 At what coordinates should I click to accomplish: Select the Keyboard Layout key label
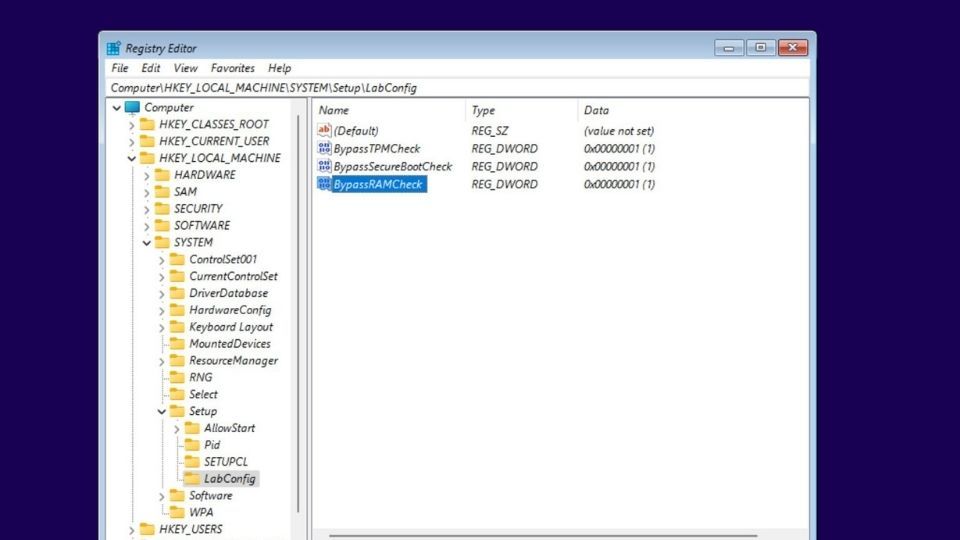coord(231,327)
